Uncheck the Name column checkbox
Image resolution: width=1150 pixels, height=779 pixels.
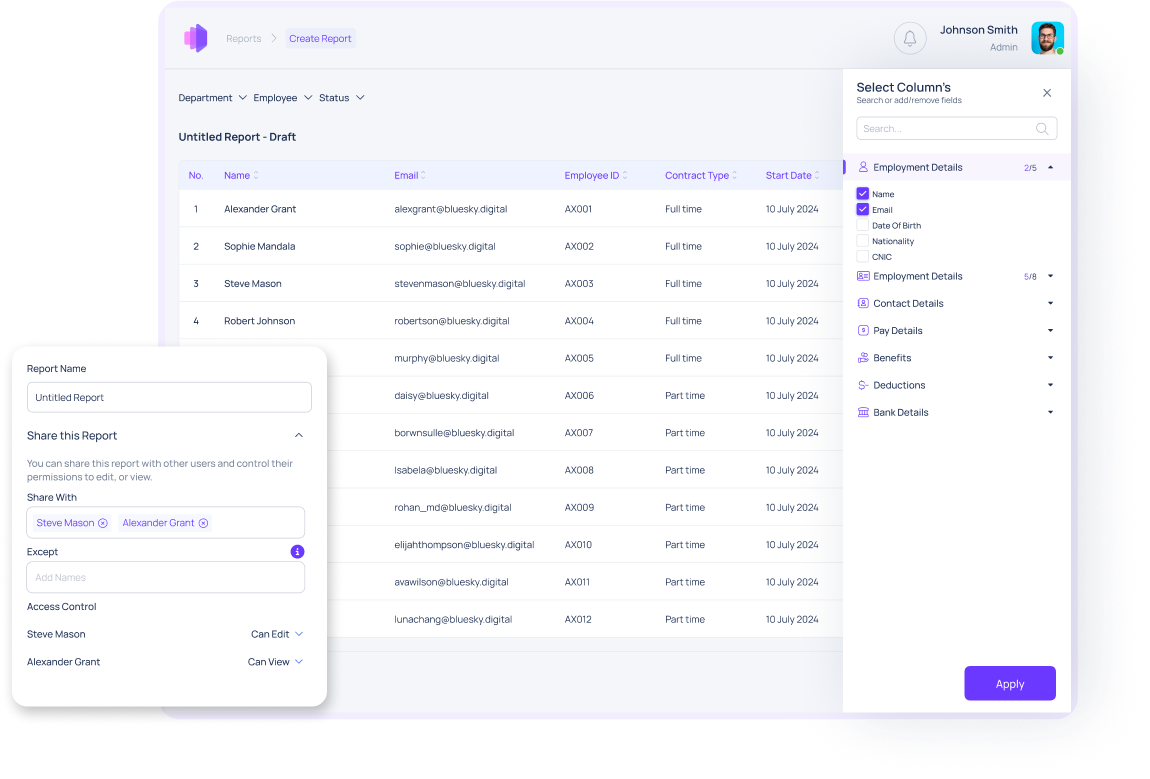(x=863, y=194)
